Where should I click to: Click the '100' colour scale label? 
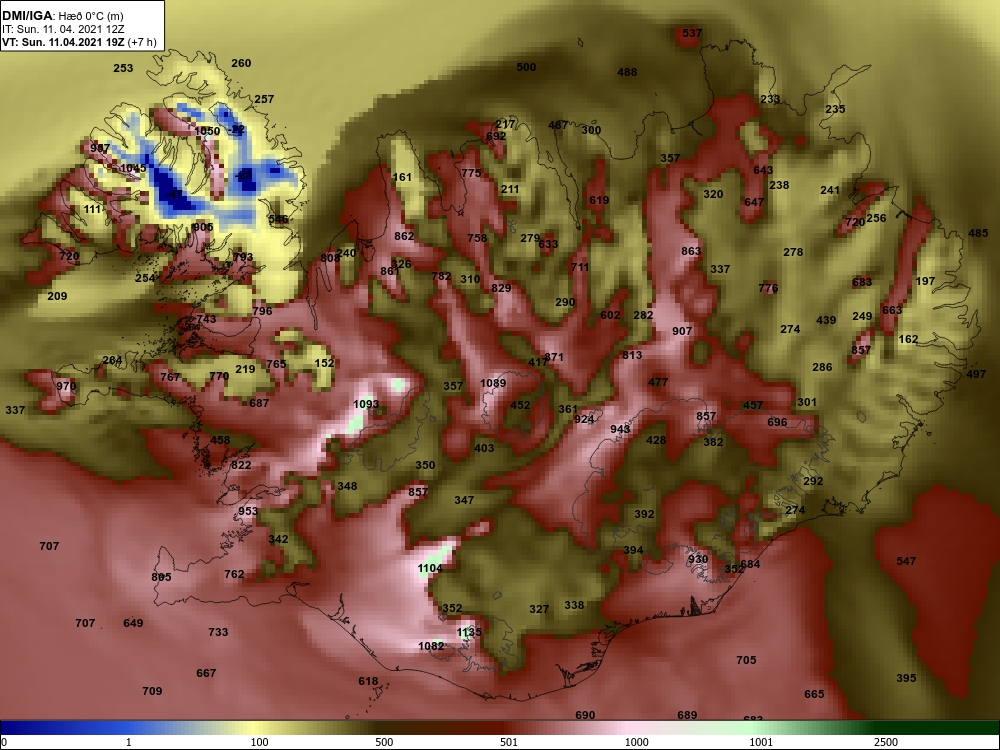coord(259,742)
